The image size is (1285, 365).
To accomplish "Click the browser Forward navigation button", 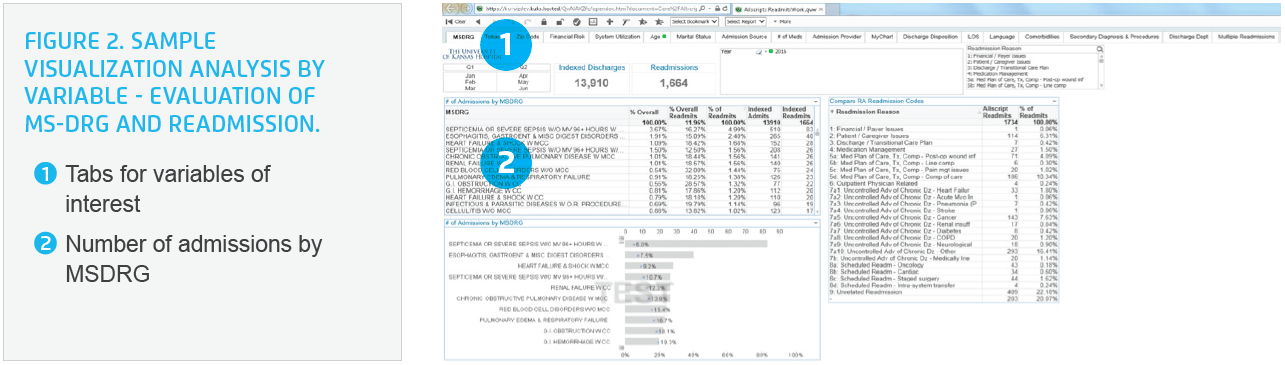I will pos(467,8).
